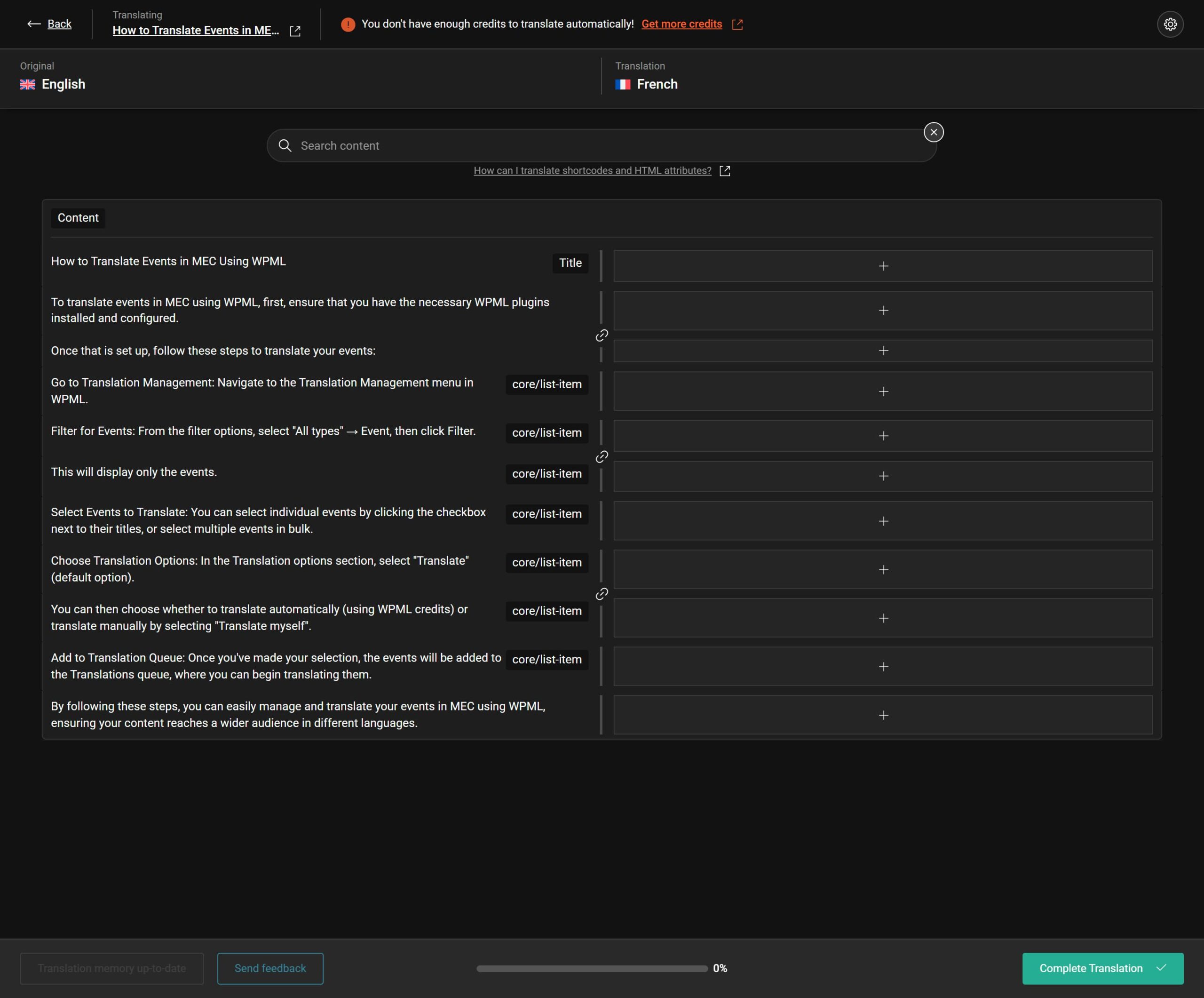Open the shortcodes and HTML attributes help link
The width and height of the screenshot is (1204, 998).
click(592, 171)
